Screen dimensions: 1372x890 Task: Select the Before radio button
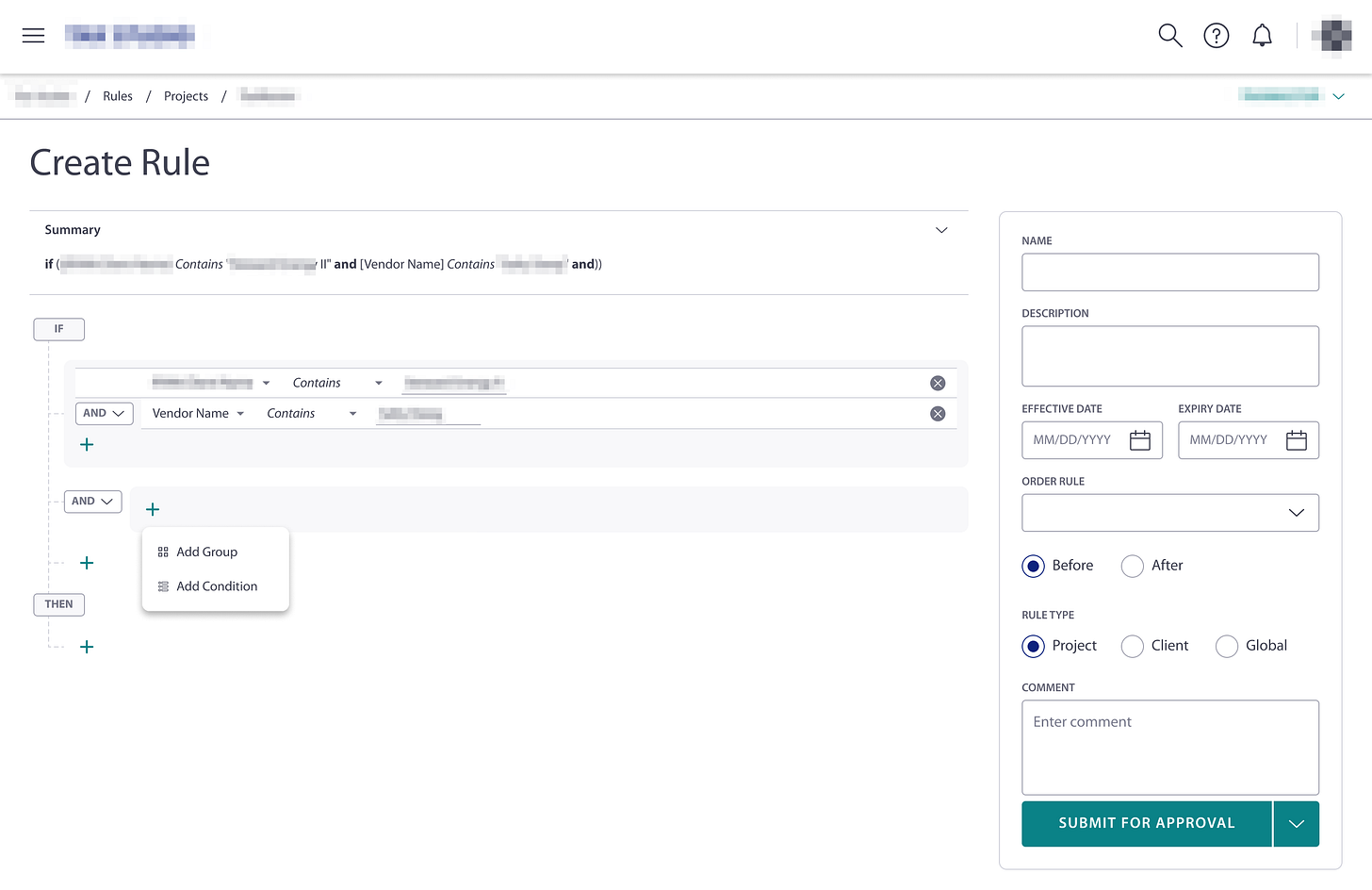pos(1033,566)
